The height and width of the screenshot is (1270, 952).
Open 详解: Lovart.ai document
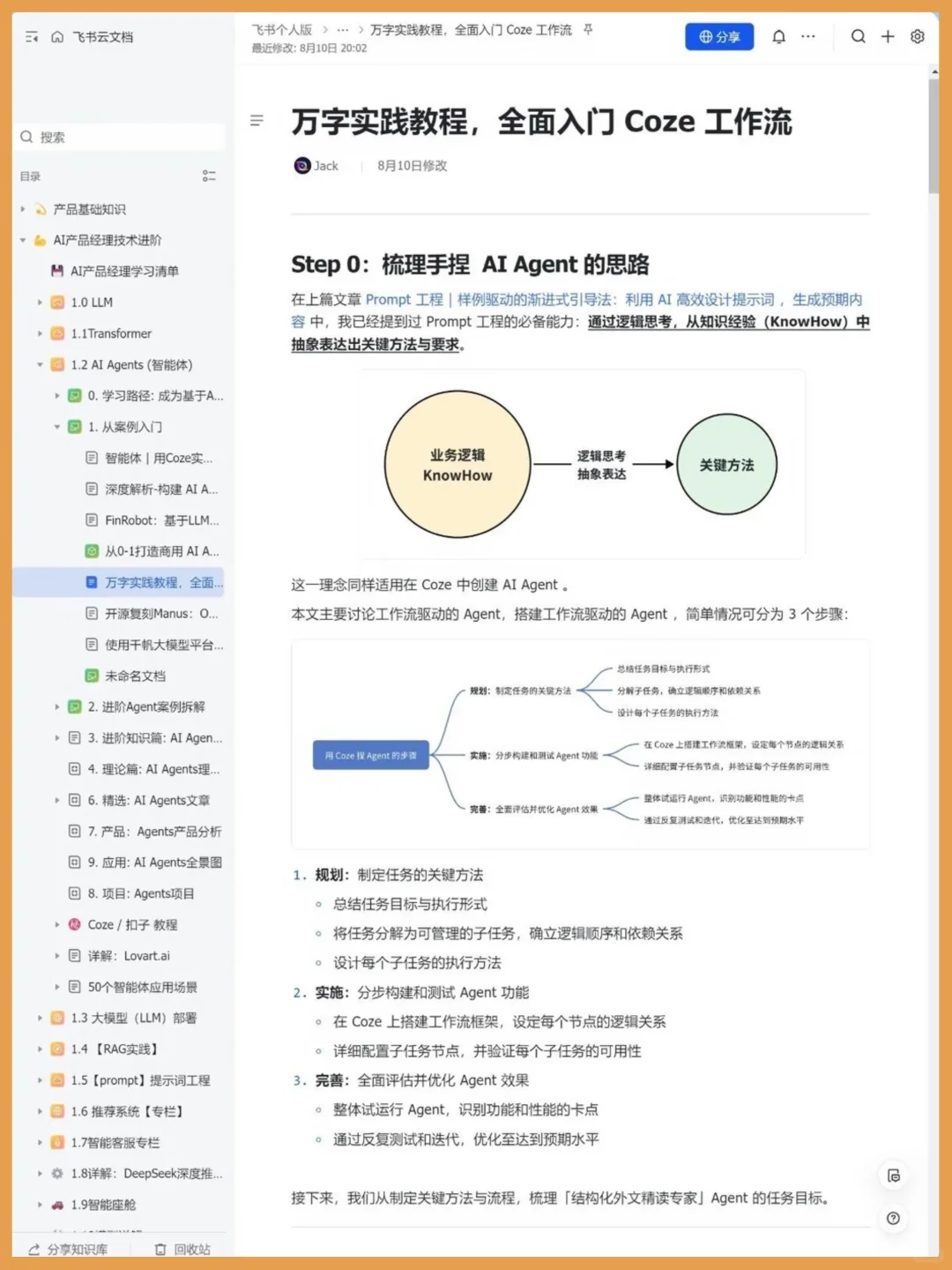129,956
